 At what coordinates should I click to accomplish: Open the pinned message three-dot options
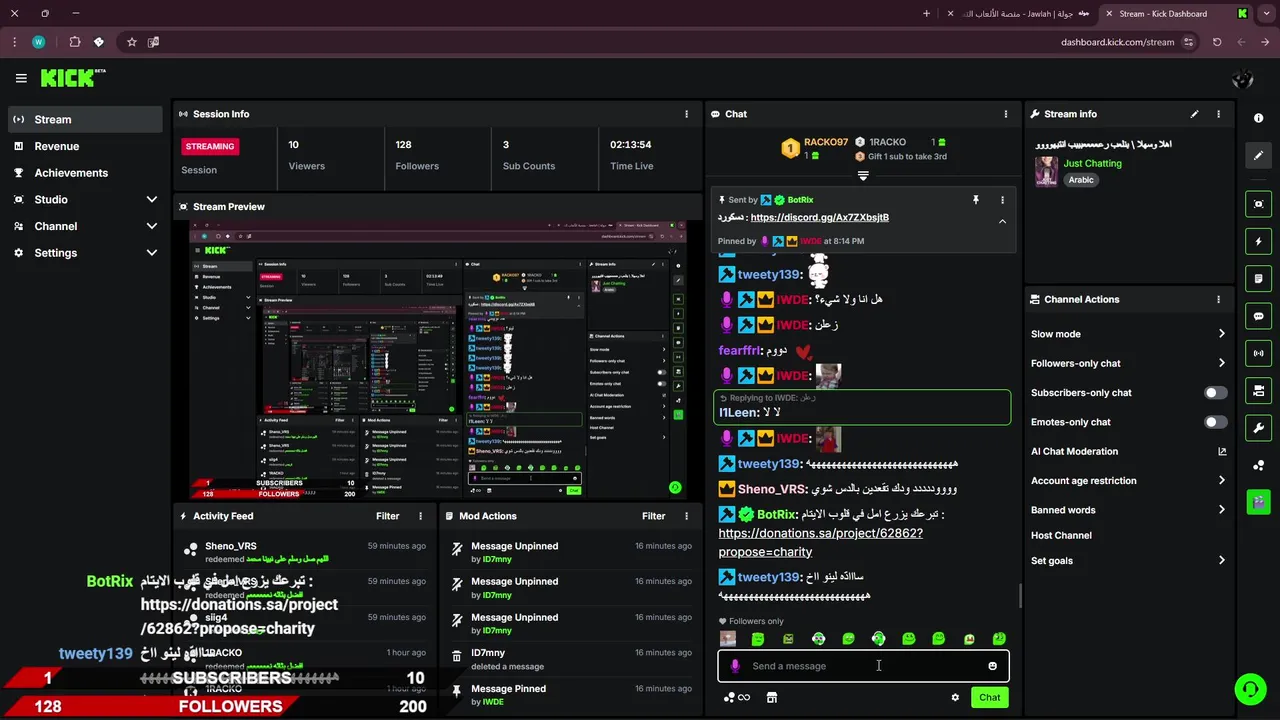1002,200
